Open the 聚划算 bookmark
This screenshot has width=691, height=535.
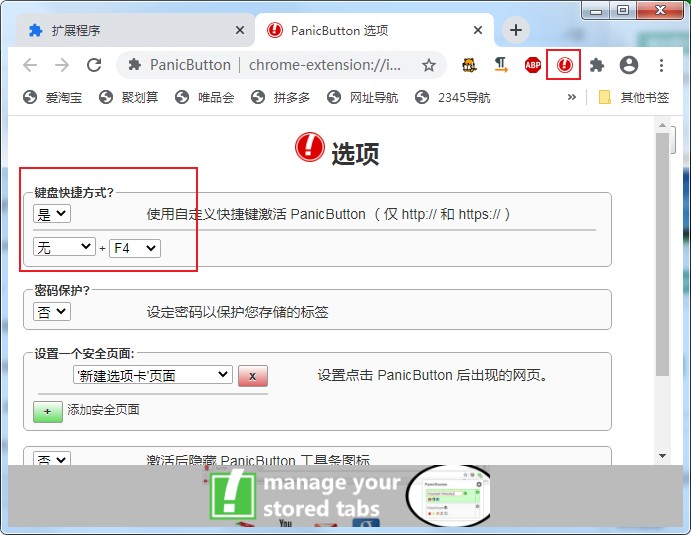128,97
